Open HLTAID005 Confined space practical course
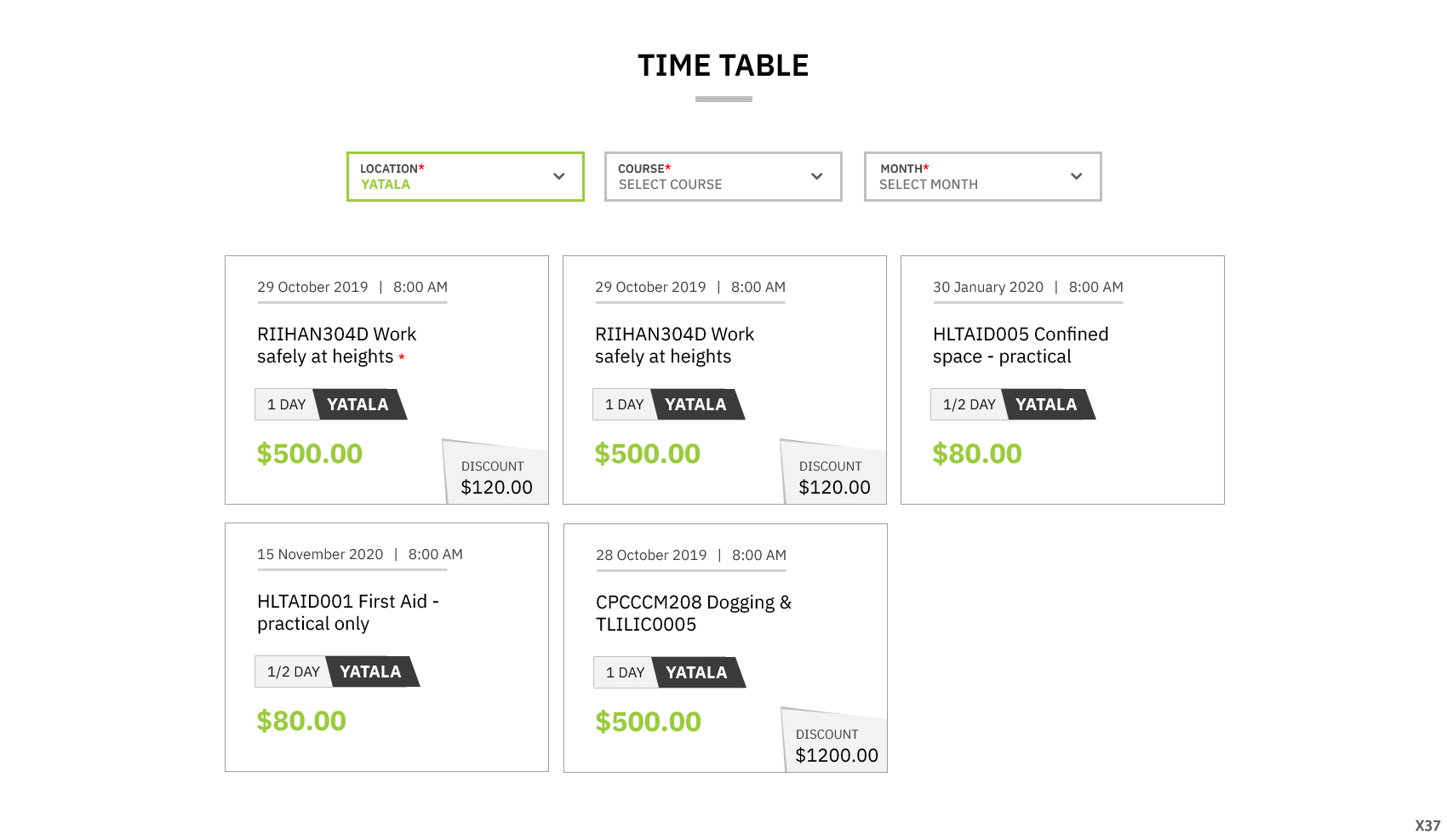1447x840 pixels. (x=1020, y=346)
